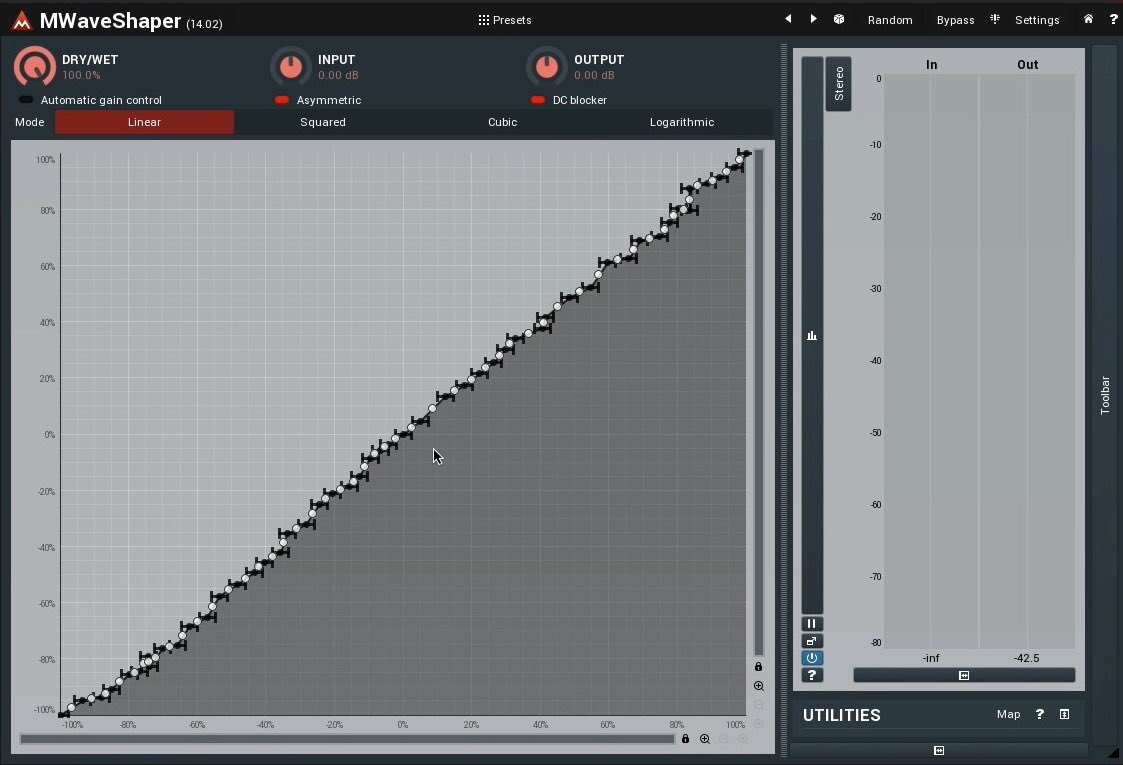Click the horizontal scrollbar below the graph
The width and height of the screenshot is (1123, 765).
tap(347, 738)
